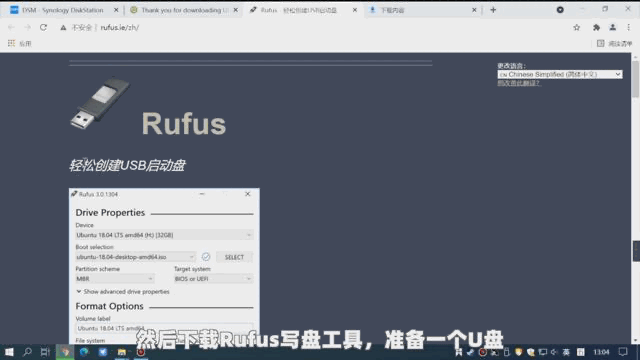Image resolution: width=640 pixels, height=360 pixels.
Task: Open the Windows Start menu
Action: (x=9, y=352)
